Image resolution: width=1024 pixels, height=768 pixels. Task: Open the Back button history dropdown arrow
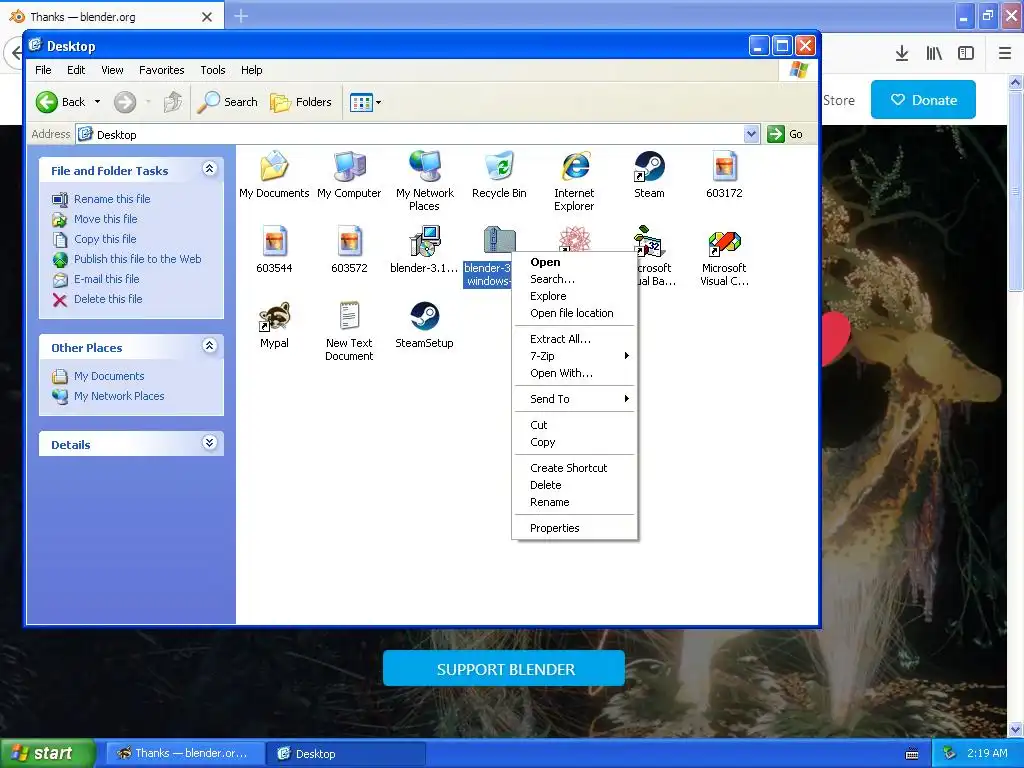(97, 102)
